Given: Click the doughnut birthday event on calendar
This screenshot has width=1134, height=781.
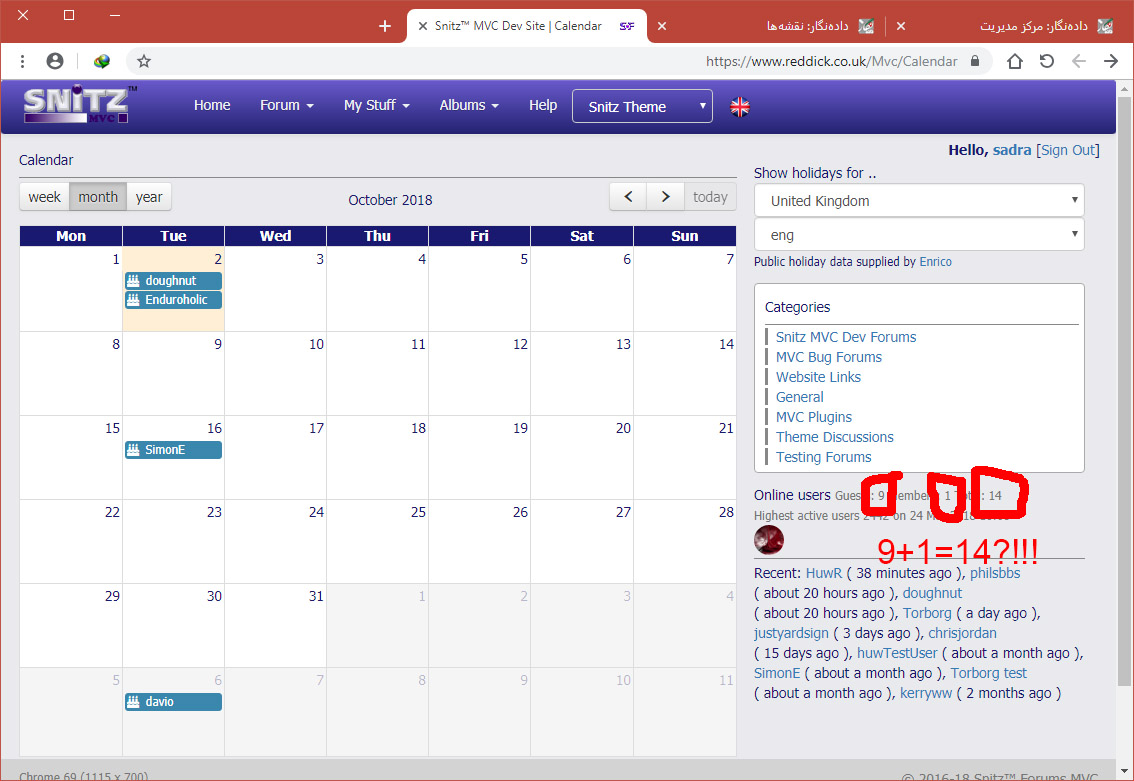Looking at the screenshot, I should (x=173, y=281).
